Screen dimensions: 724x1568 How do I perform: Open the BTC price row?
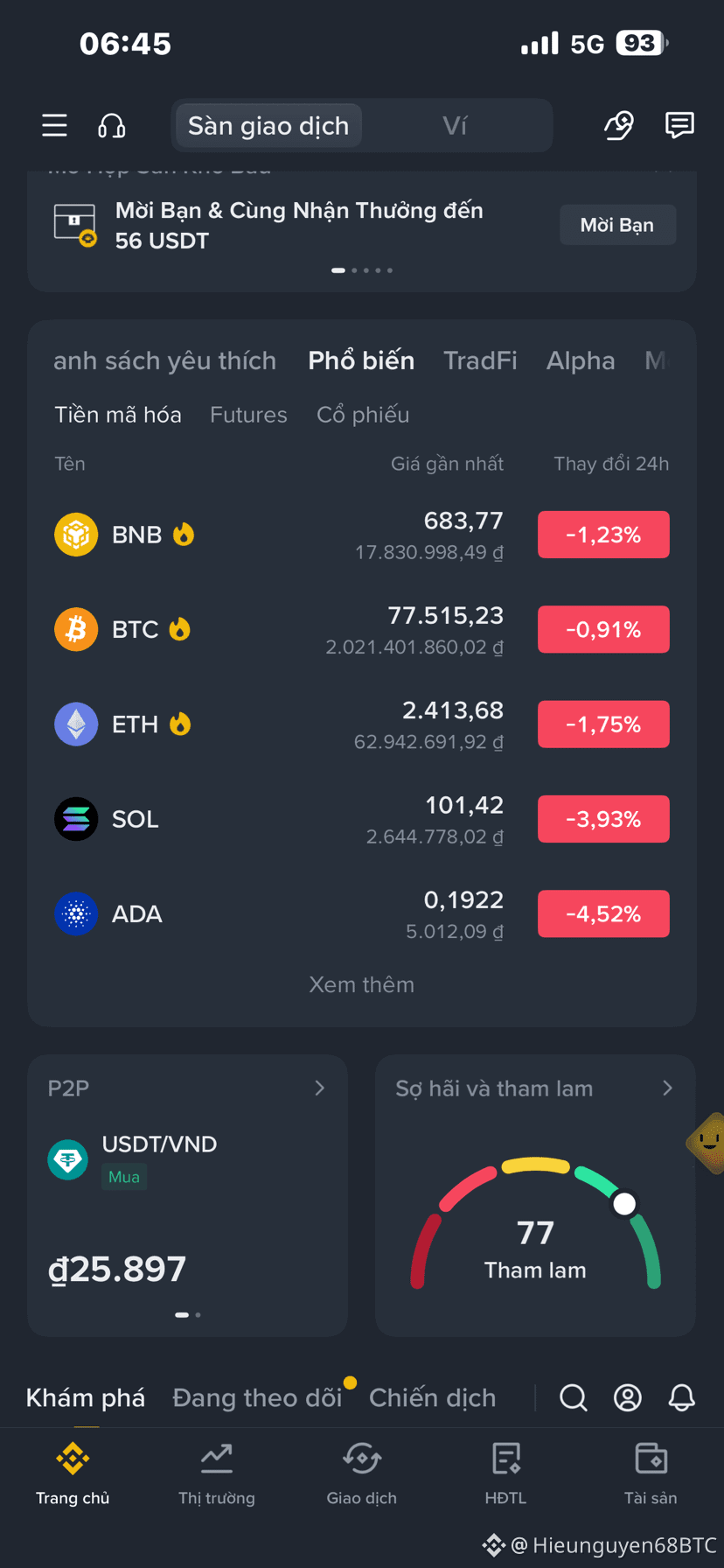click(362, 629)
